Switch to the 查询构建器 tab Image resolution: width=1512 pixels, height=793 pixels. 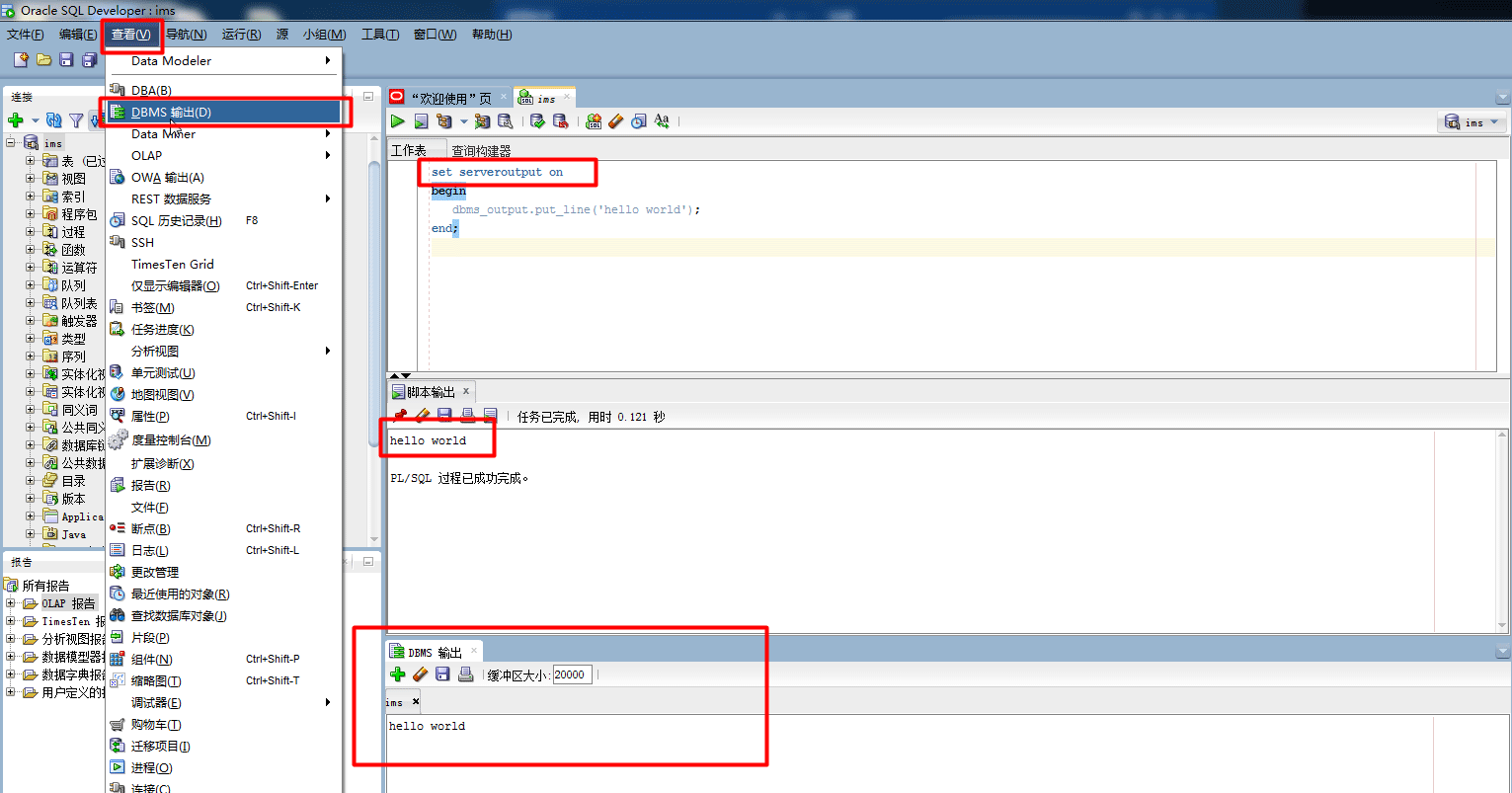[481, 151]
